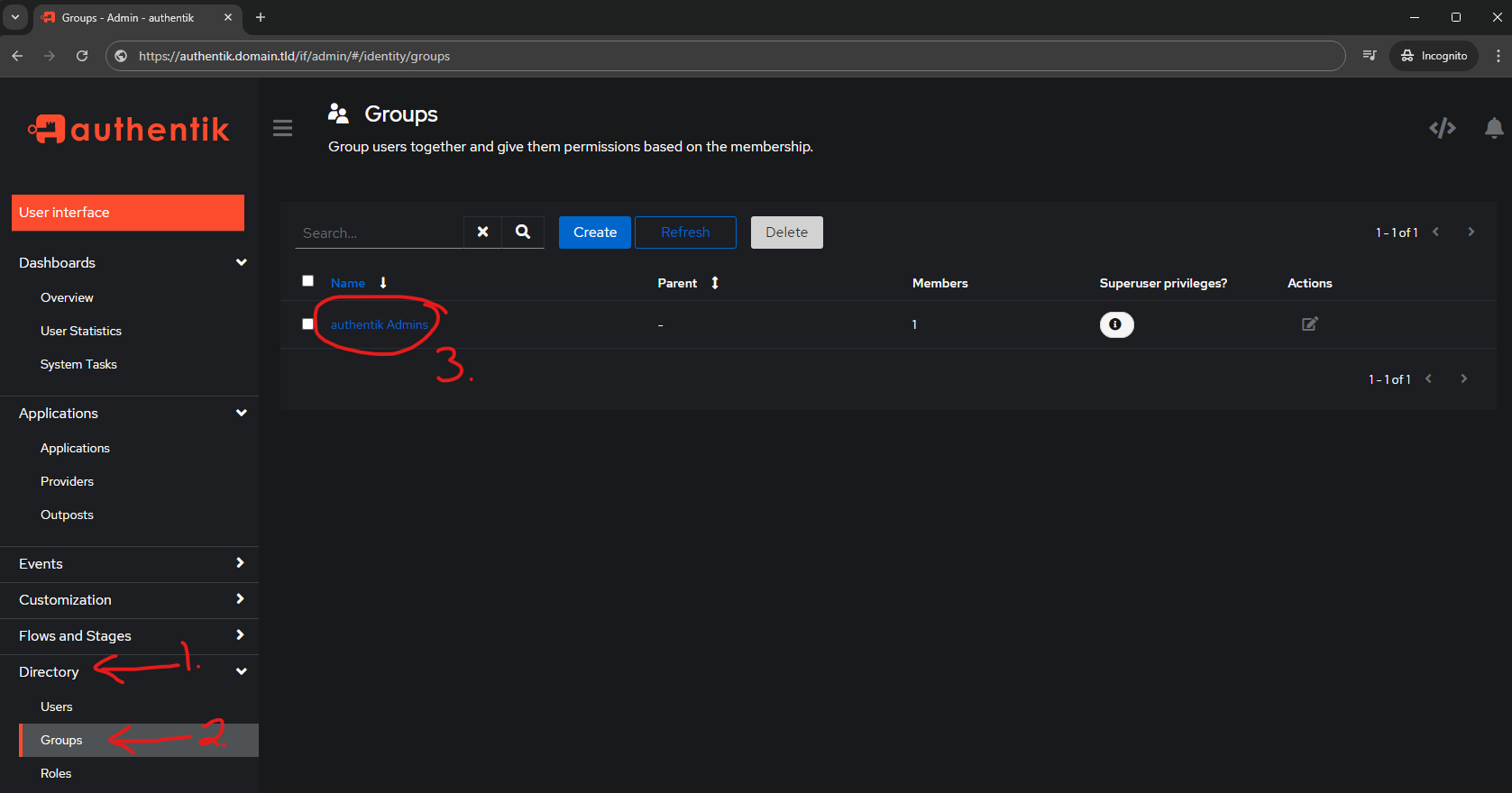Close the Groups - Admin tab
The width and height of the screenshot is (1512, 793).
point(228,17)
